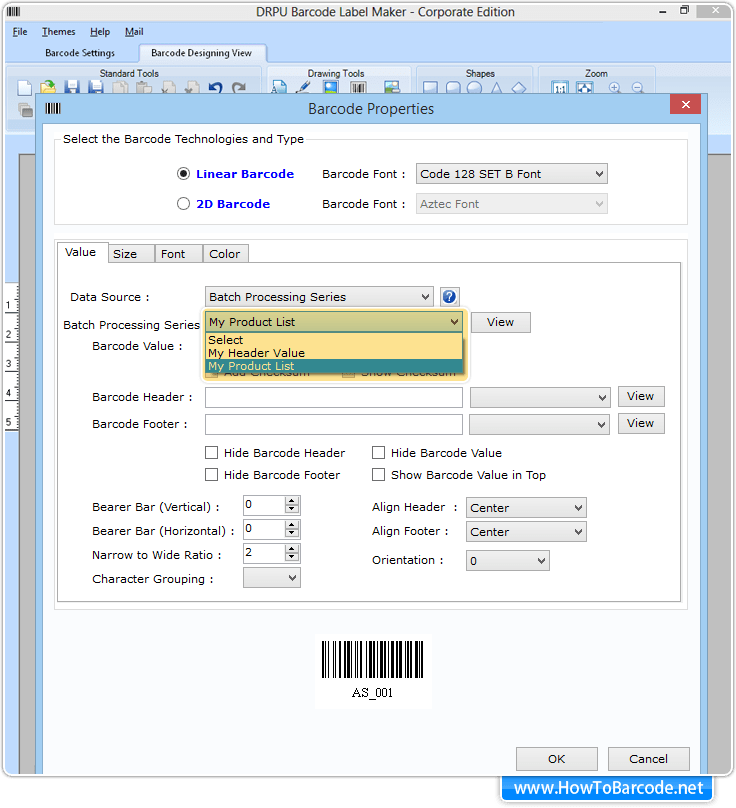Image resolution: width=736 pixels, height=808 pixels.
Task: Close the Barcode Properties dialog with red X
Action: click(685, 105)
